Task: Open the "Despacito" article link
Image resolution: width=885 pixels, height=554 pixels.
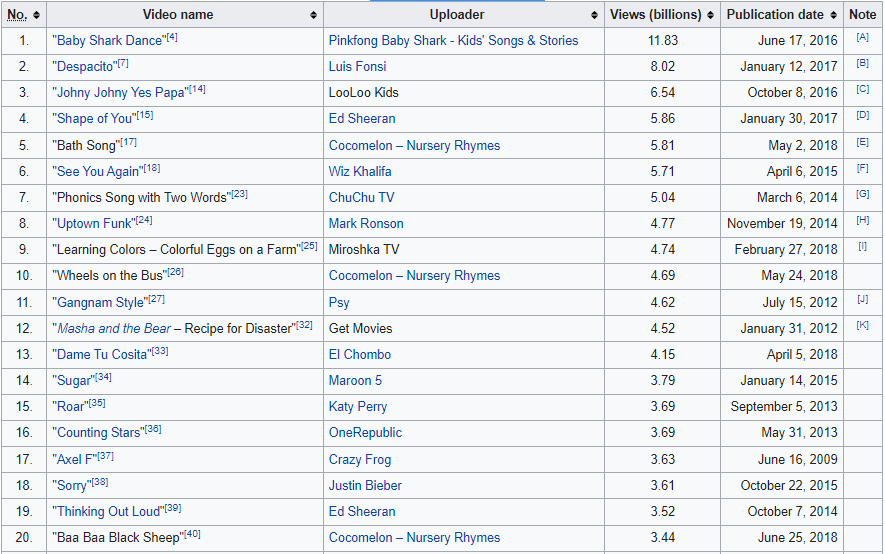Action: [85, 67]
